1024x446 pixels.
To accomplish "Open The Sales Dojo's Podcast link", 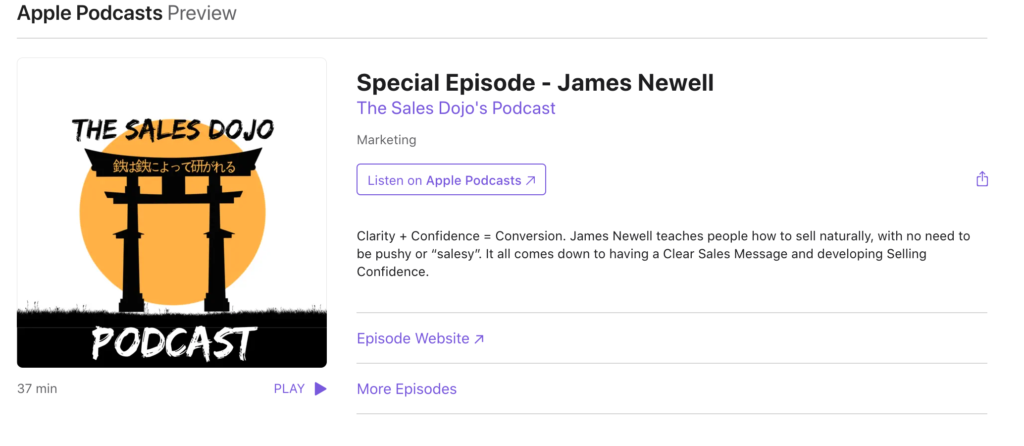I will pyautogui.click(x=456, y=108).
